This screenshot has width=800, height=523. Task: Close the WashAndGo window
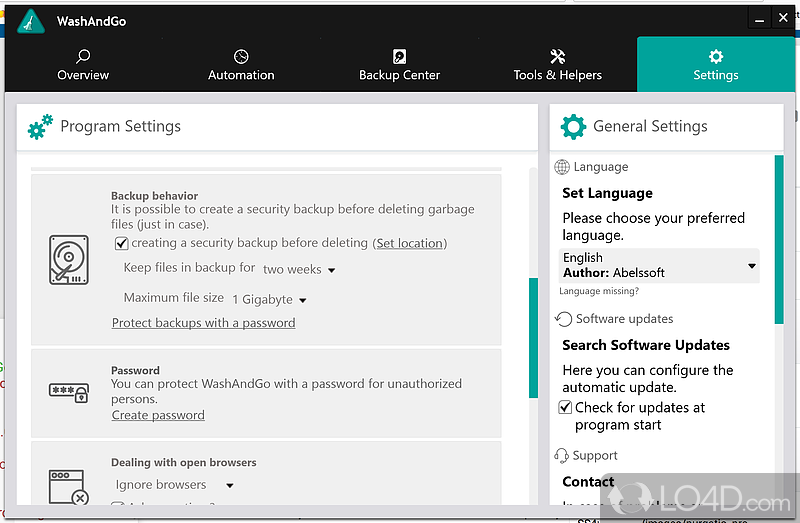pos(783,18)
